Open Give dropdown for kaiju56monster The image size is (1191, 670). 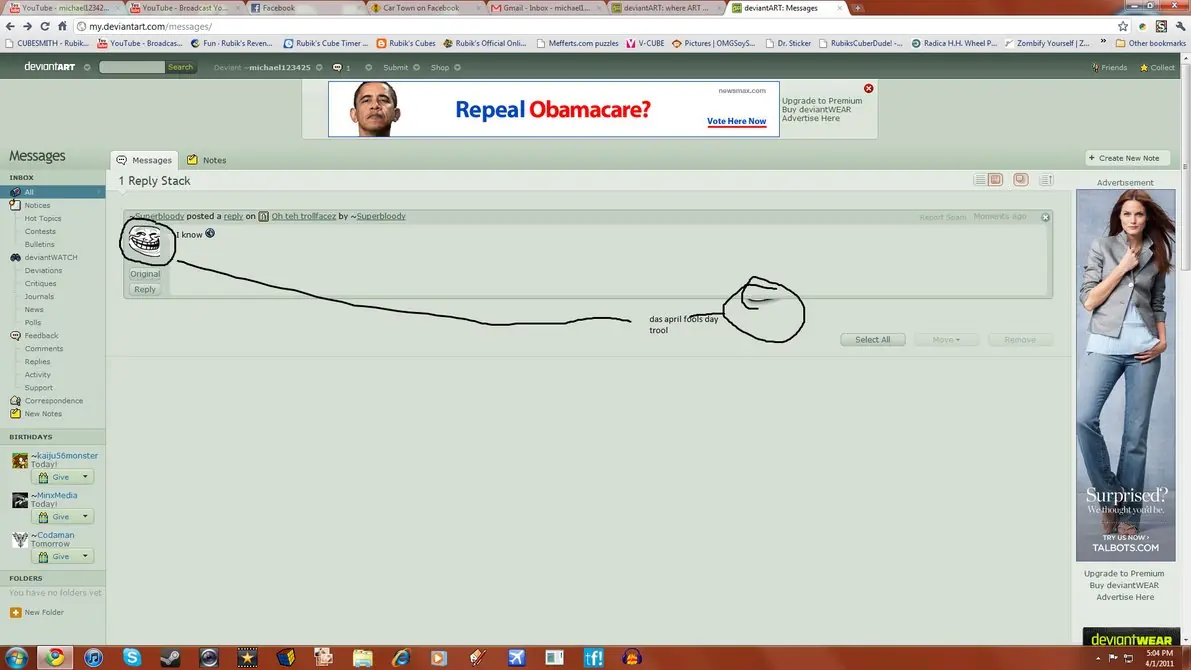click(x=85, y=477)
